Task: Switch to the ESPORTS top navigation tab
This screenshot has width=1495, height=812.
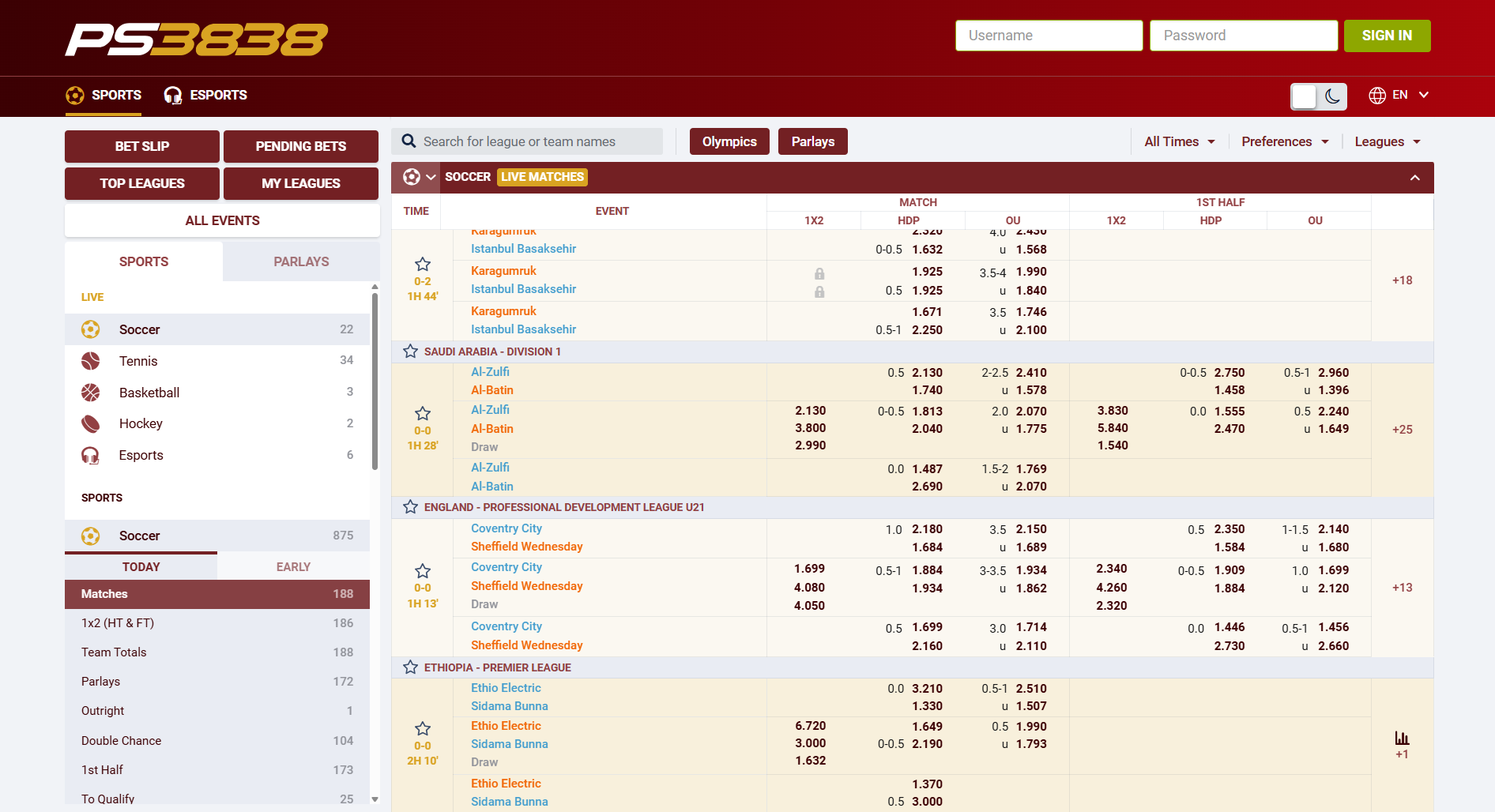Action: [x=205, y=96]
